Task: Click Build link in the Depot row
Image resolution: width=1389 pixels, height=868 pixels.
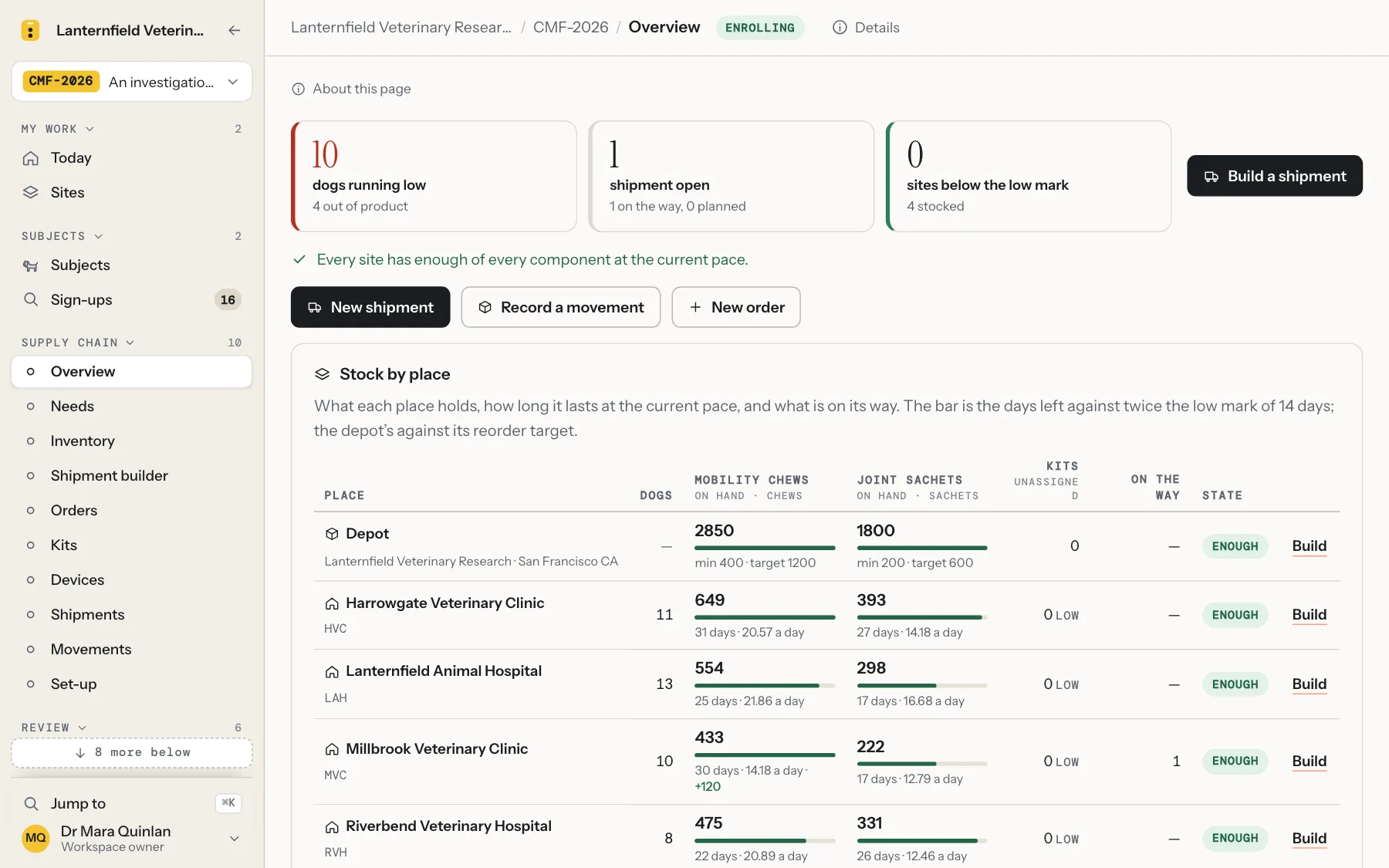Action: [x=1310, y=546]
